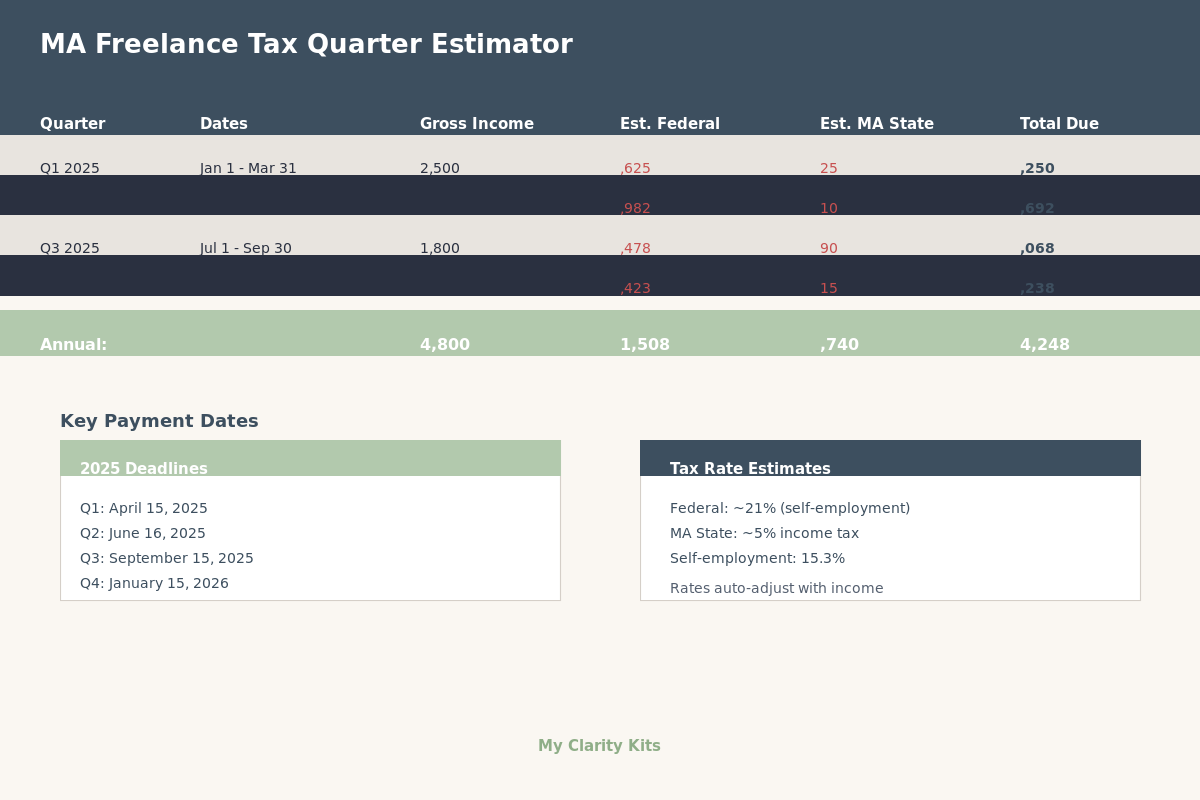Screen dimensions: 1200x800
Task: Edit the 1,800 gross income cell
Action: coord(439,248)
